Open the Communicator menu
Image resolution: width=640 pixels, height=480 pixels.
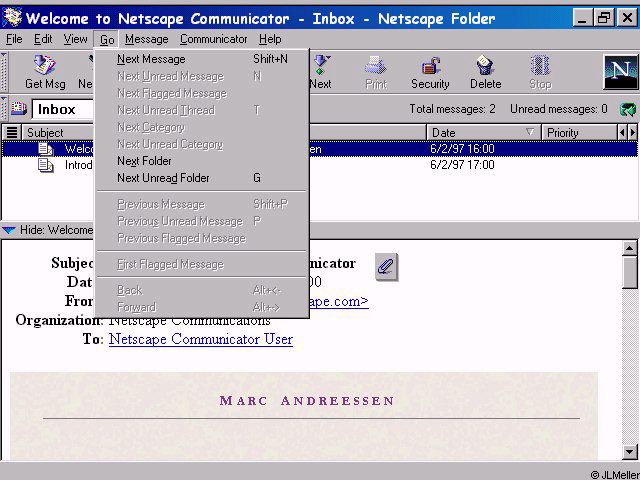[213, 39]
